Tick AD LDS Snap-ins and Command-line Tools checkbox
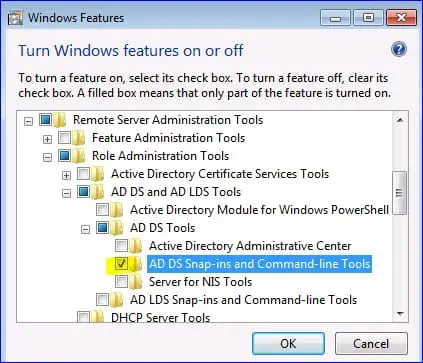The image size is (423, 363). (102, 300)
